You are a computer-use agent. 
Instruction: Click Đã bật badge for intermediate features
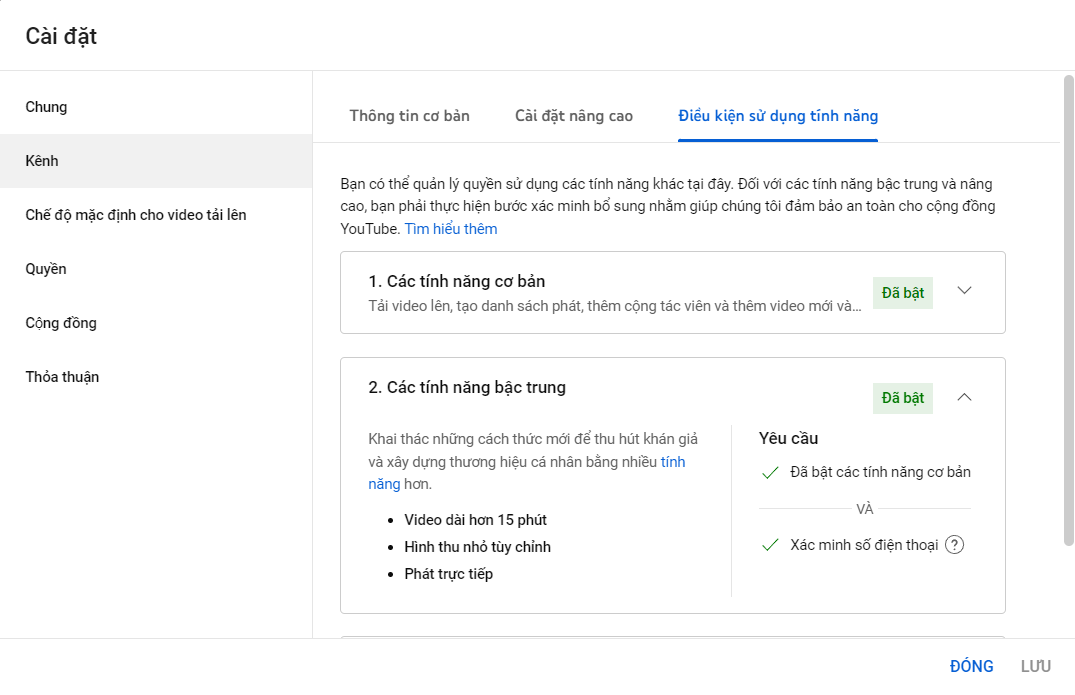[902, 398]
